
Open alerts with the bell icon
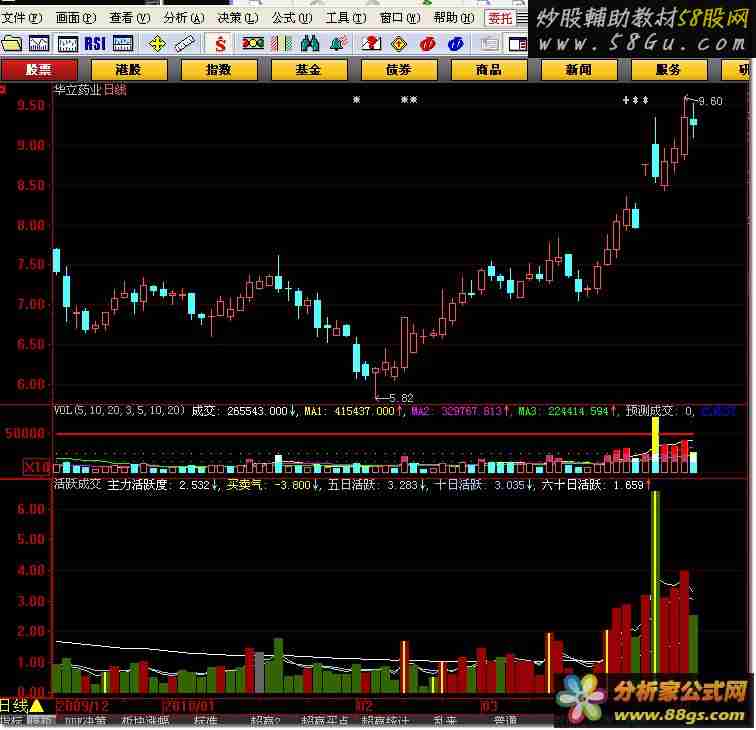click(x=338, y=44)
